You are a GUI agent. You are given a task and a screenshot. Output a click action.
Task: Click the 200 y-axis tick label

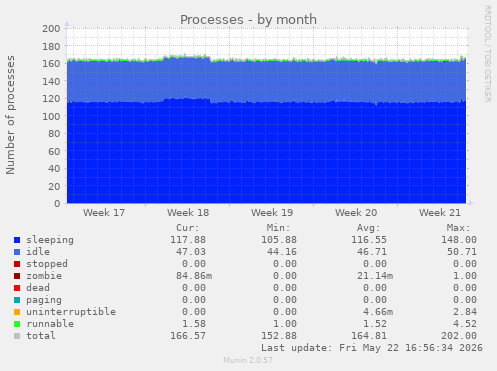point(51,29)
